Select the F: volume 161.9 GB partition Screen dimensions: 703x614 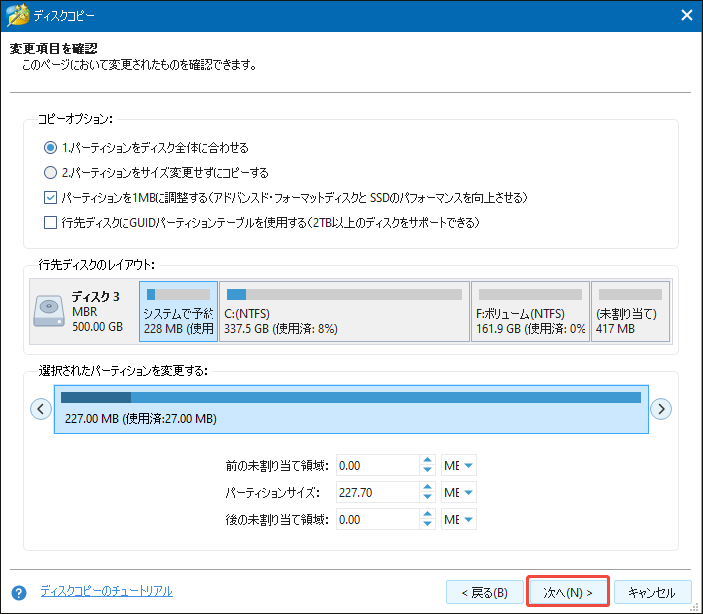click(530, 312)
